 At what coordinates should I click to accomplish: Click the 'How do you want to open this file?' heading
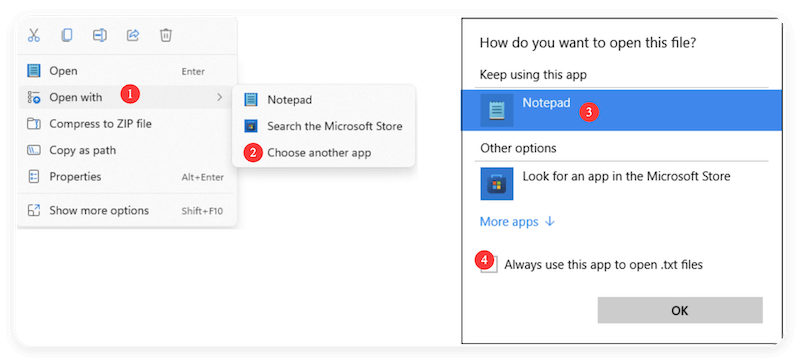coord(588,43)
